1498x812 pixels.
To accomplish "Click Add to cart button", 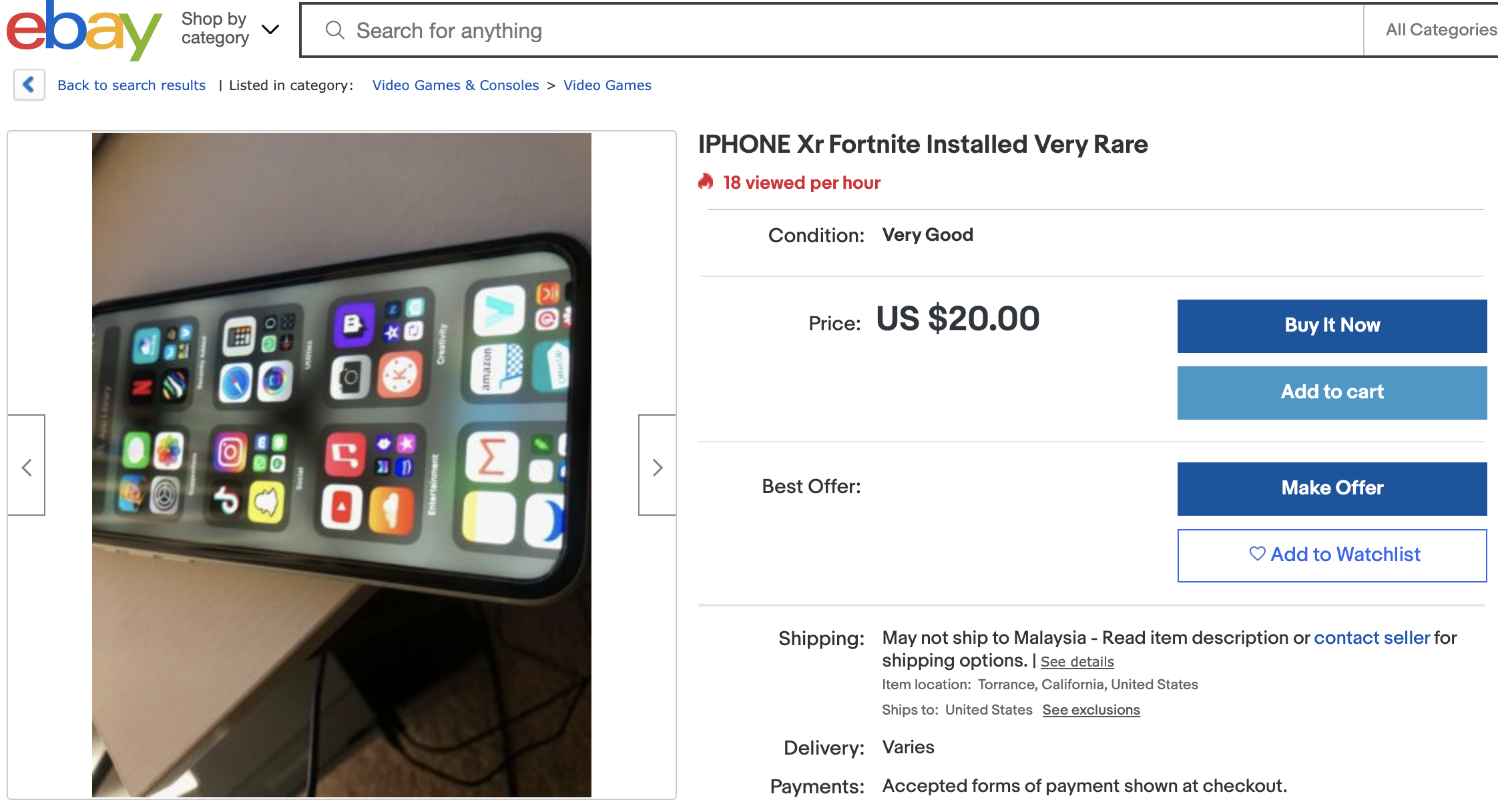I will [x=1332, y=392].
